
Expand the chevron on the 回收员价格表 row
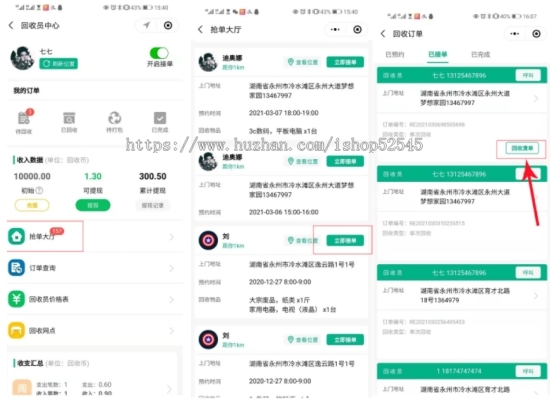(172, 300)
